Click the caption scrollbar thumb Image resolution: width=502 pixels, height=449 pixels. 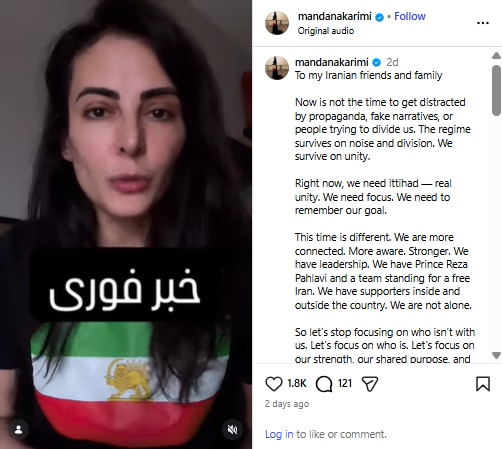coord(496,90)
